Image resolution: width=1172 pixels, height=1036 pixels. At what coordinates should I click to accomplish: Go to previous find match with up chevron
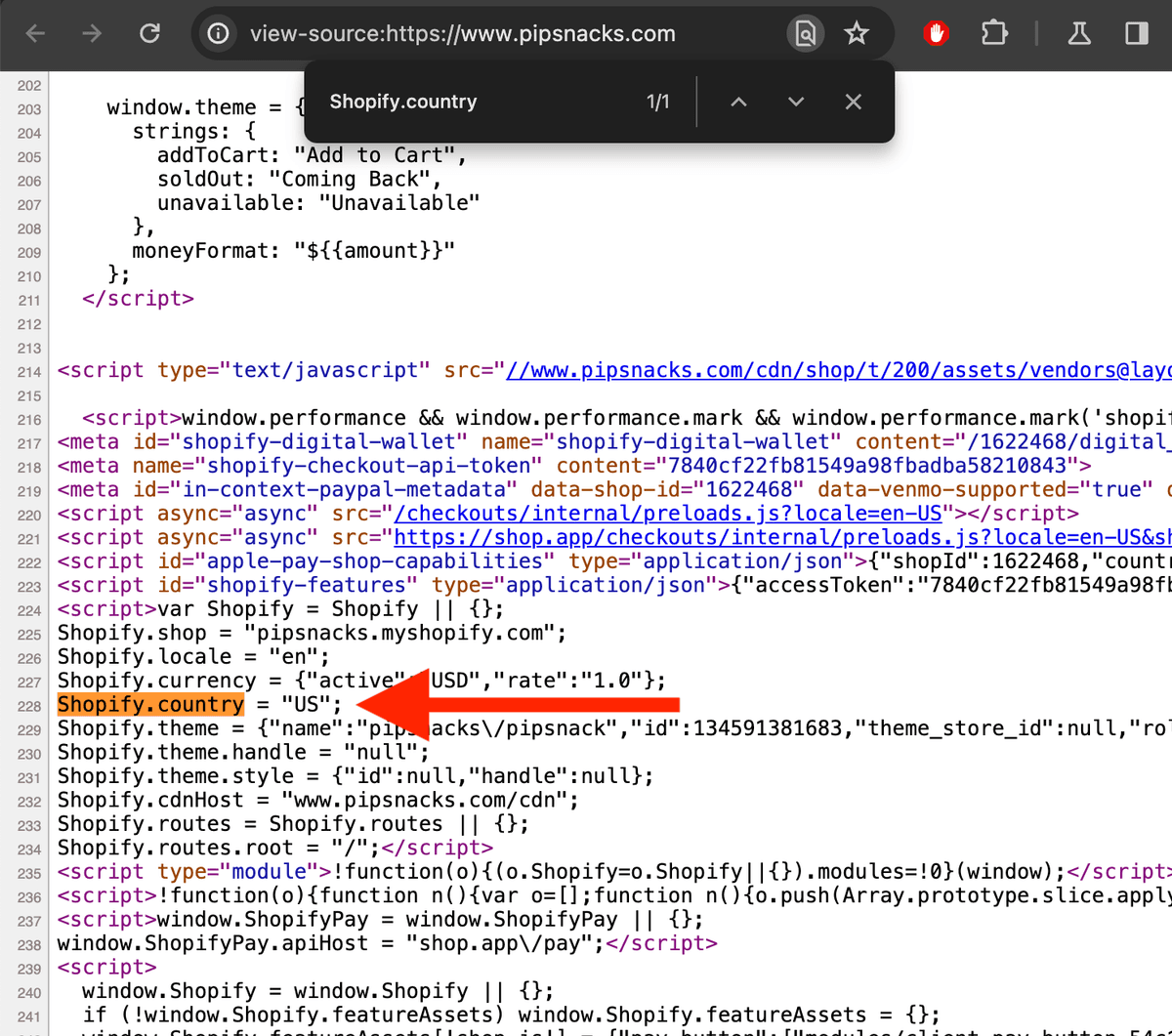739,103
